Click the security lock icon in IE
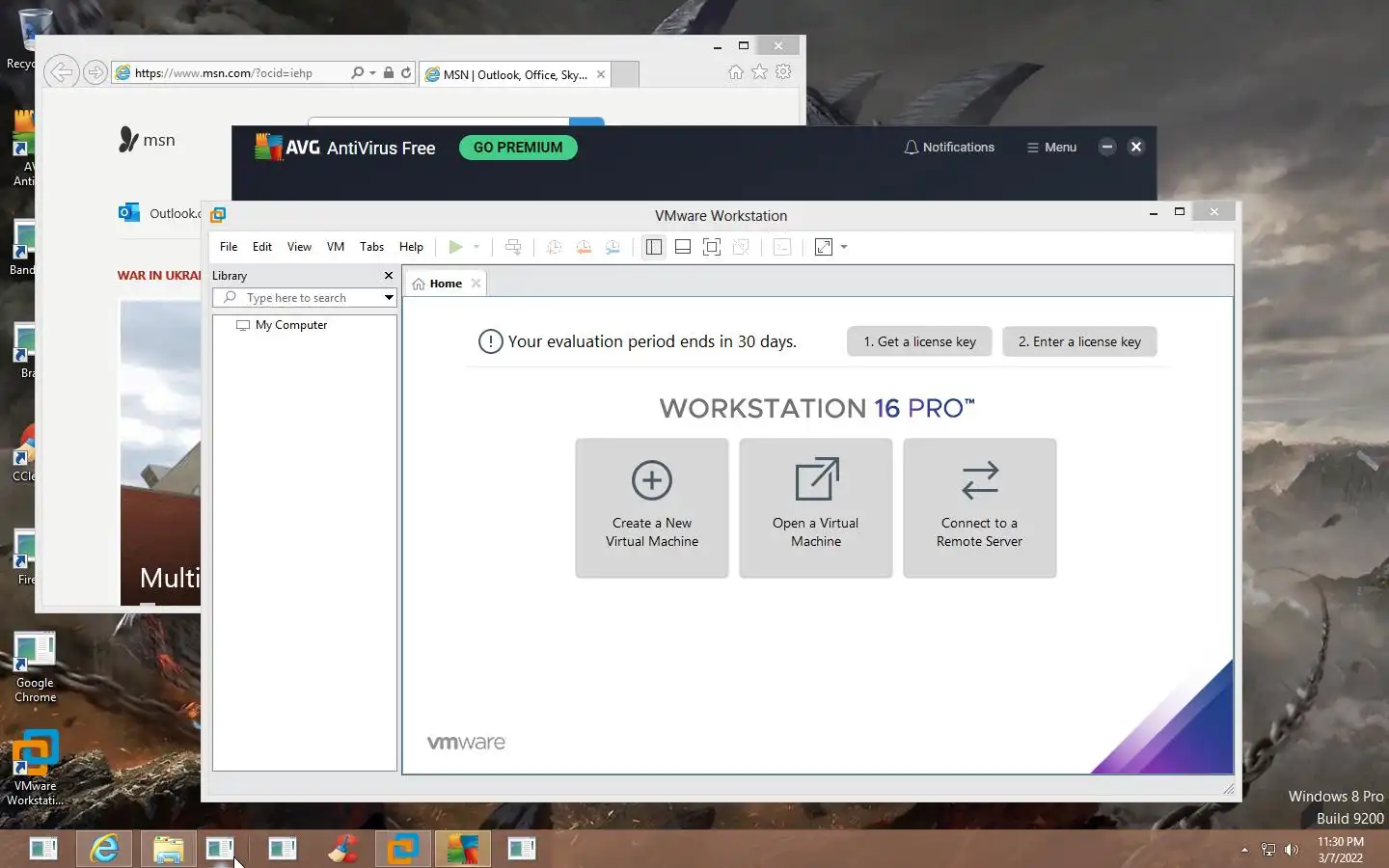This screenshot has width=1389, height=868. coord(388,72)
